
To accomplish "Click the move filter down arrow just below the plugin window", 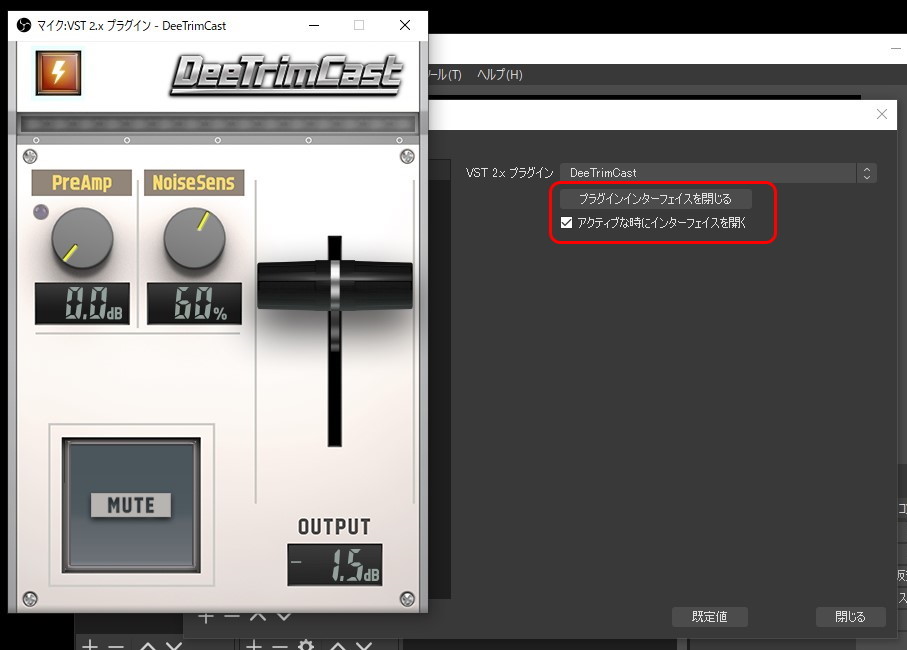I will (284, 616).
